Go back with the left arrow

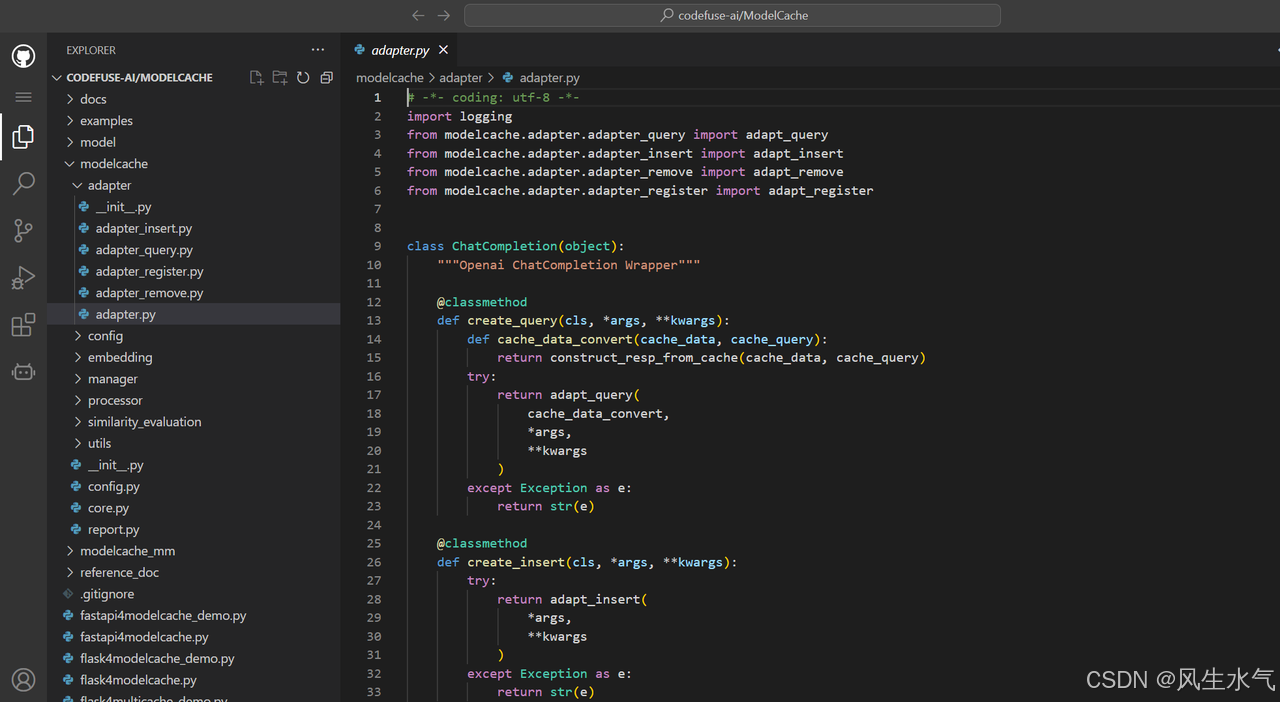[x=418, y=15]
